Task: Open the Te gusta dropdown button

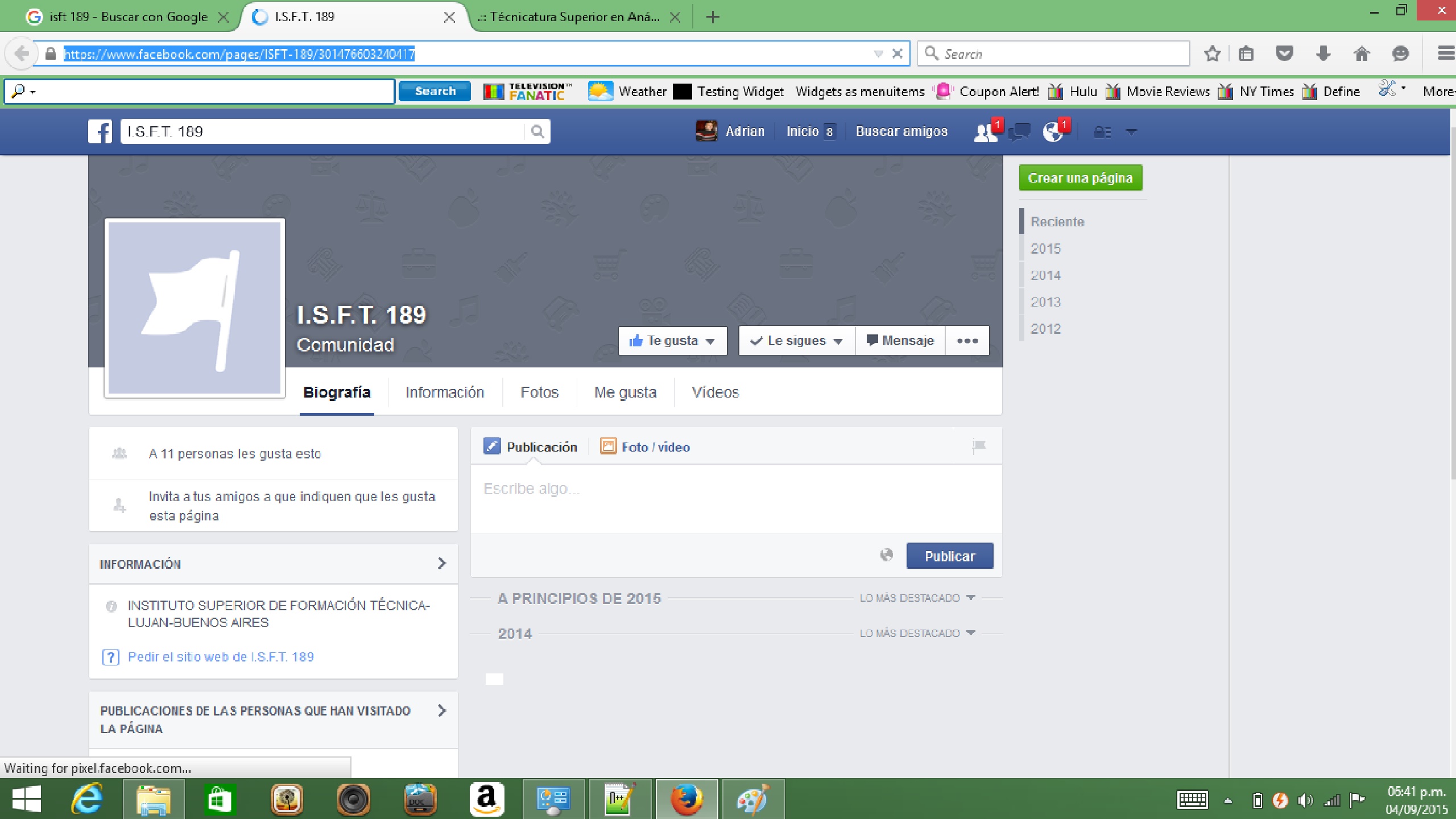Action: coord(672,341)
